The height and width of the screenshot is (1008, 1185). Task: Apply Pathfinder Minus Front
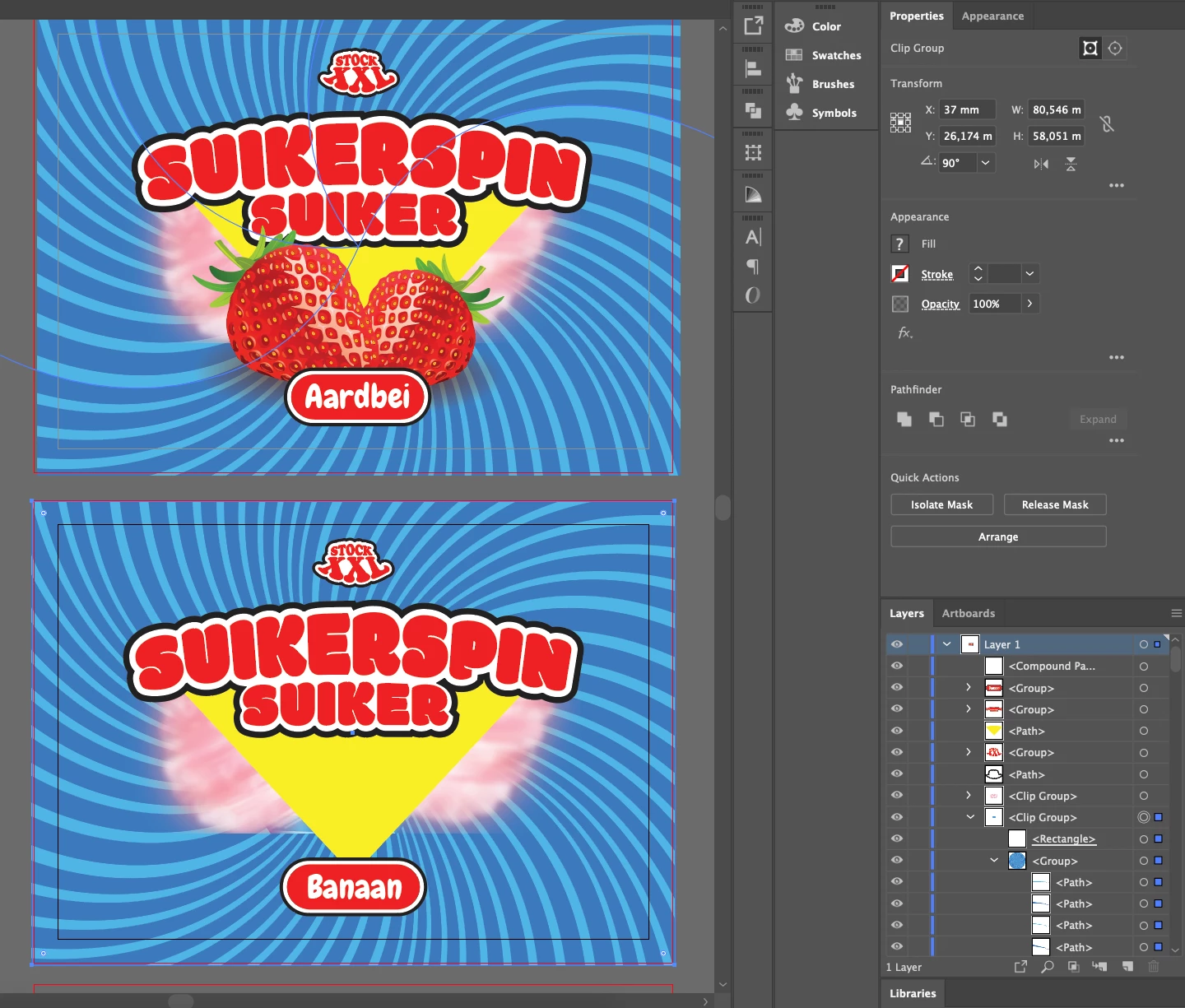tap(936, 419)
